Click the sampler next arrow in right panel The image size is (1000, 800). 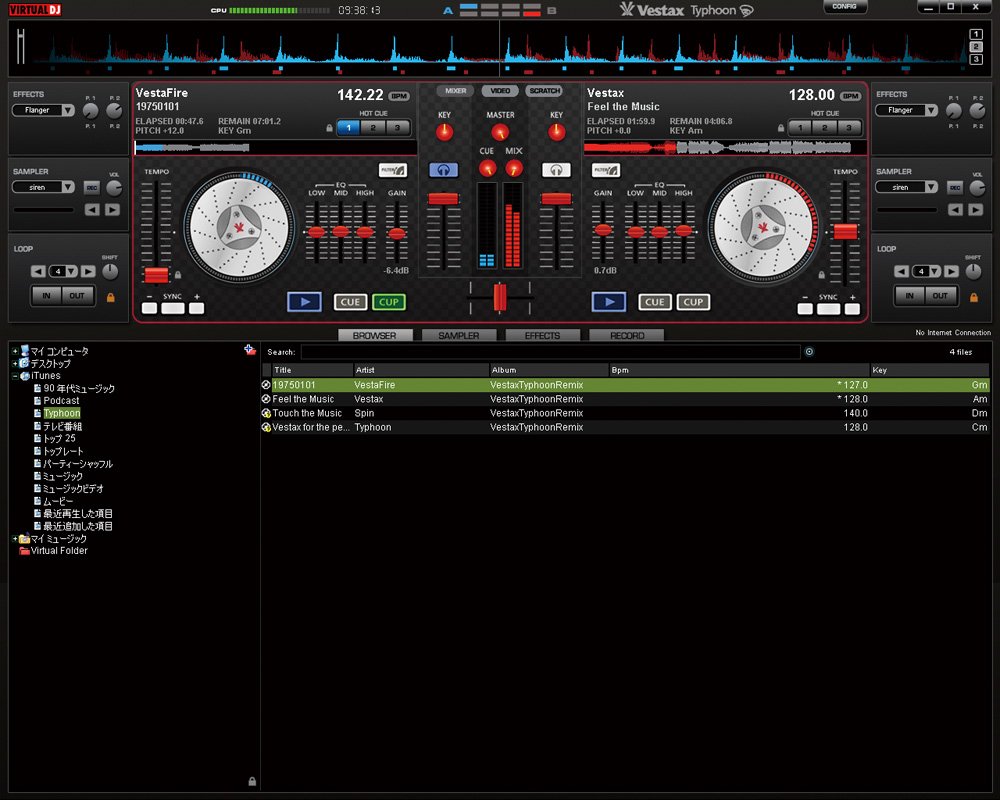[x=974, y=210]
